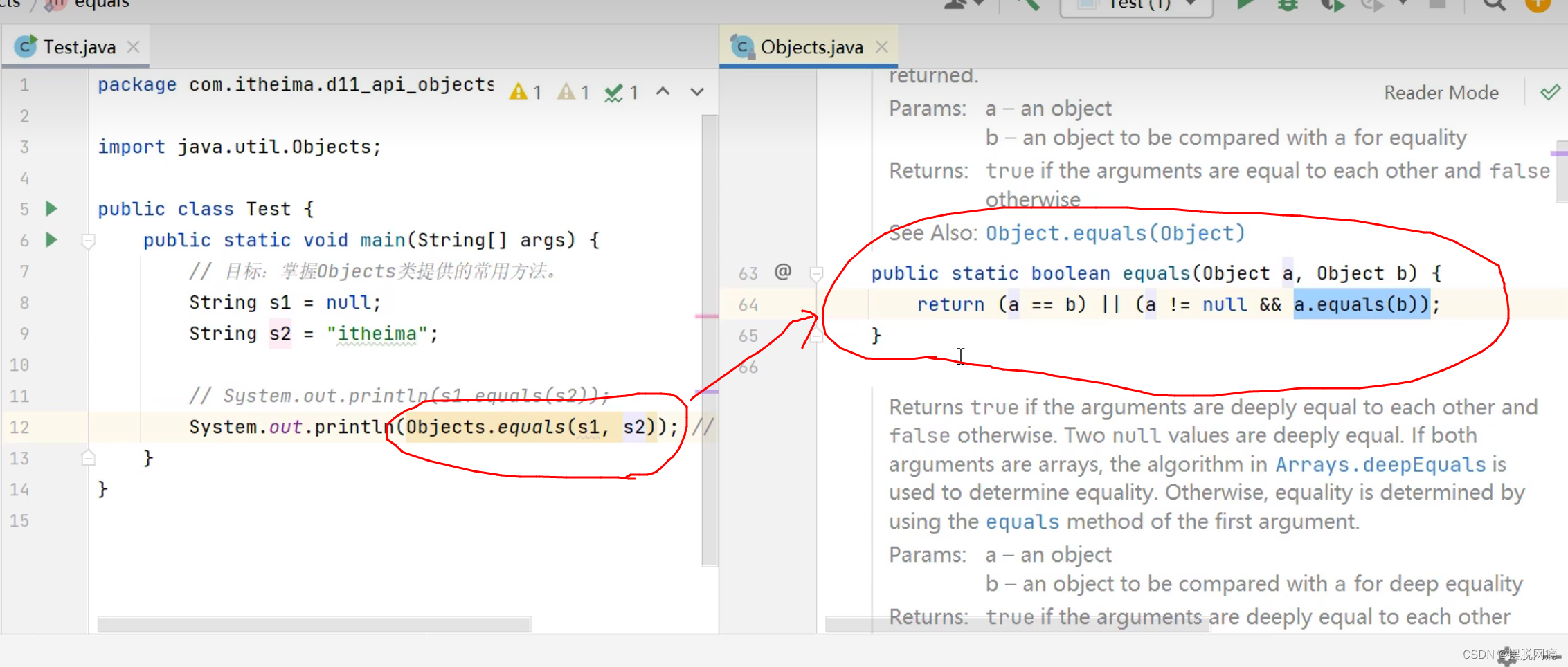
Task: Click the "itheima" string literal on line 9
Action: [x=377, y=333]
